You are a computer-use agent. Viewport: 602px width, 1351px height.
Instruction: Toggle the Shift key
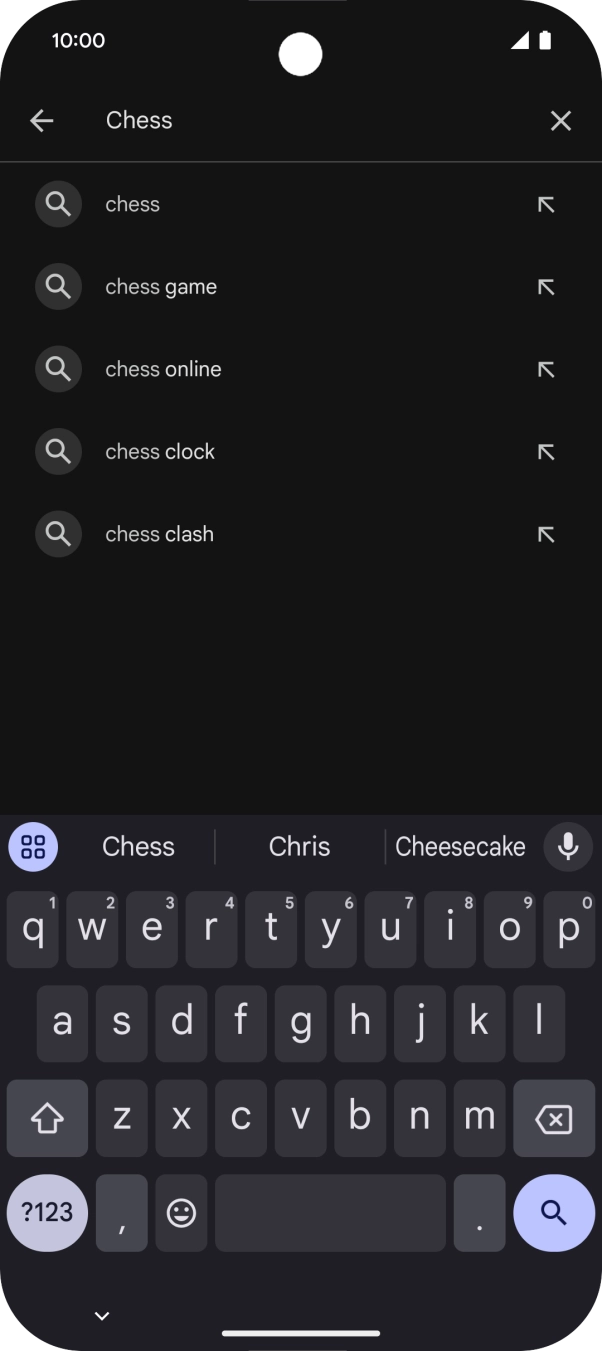(x=47, y=1118)
